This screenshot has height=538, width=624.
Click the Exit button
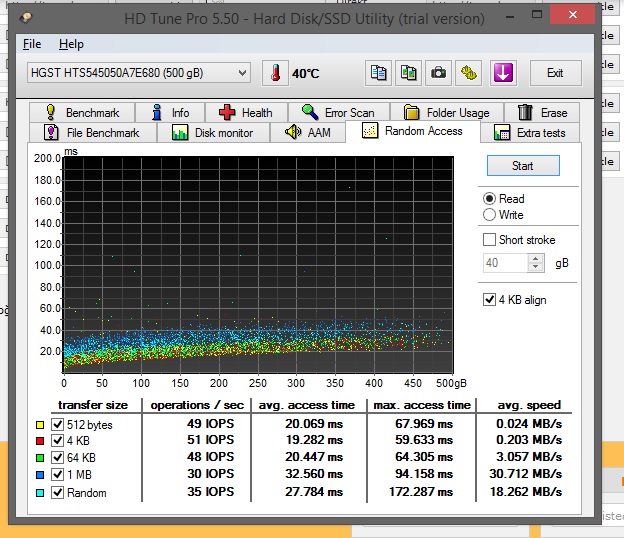click(556, 73)
